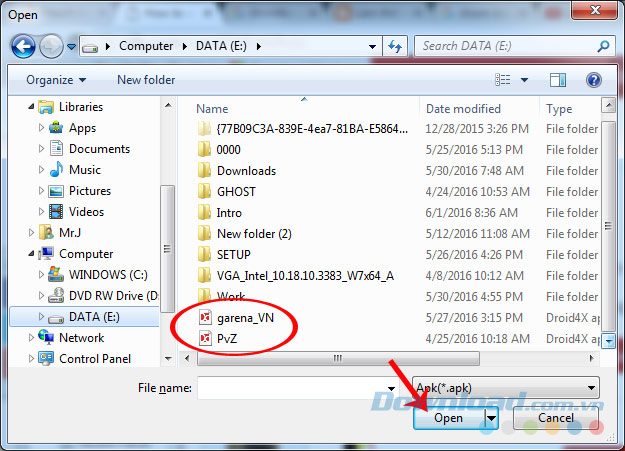Select the {77B09C3A-839E-4ea7 folder
Image resolution: width=625 pixels, height=451 pixels.
[312, 129]
